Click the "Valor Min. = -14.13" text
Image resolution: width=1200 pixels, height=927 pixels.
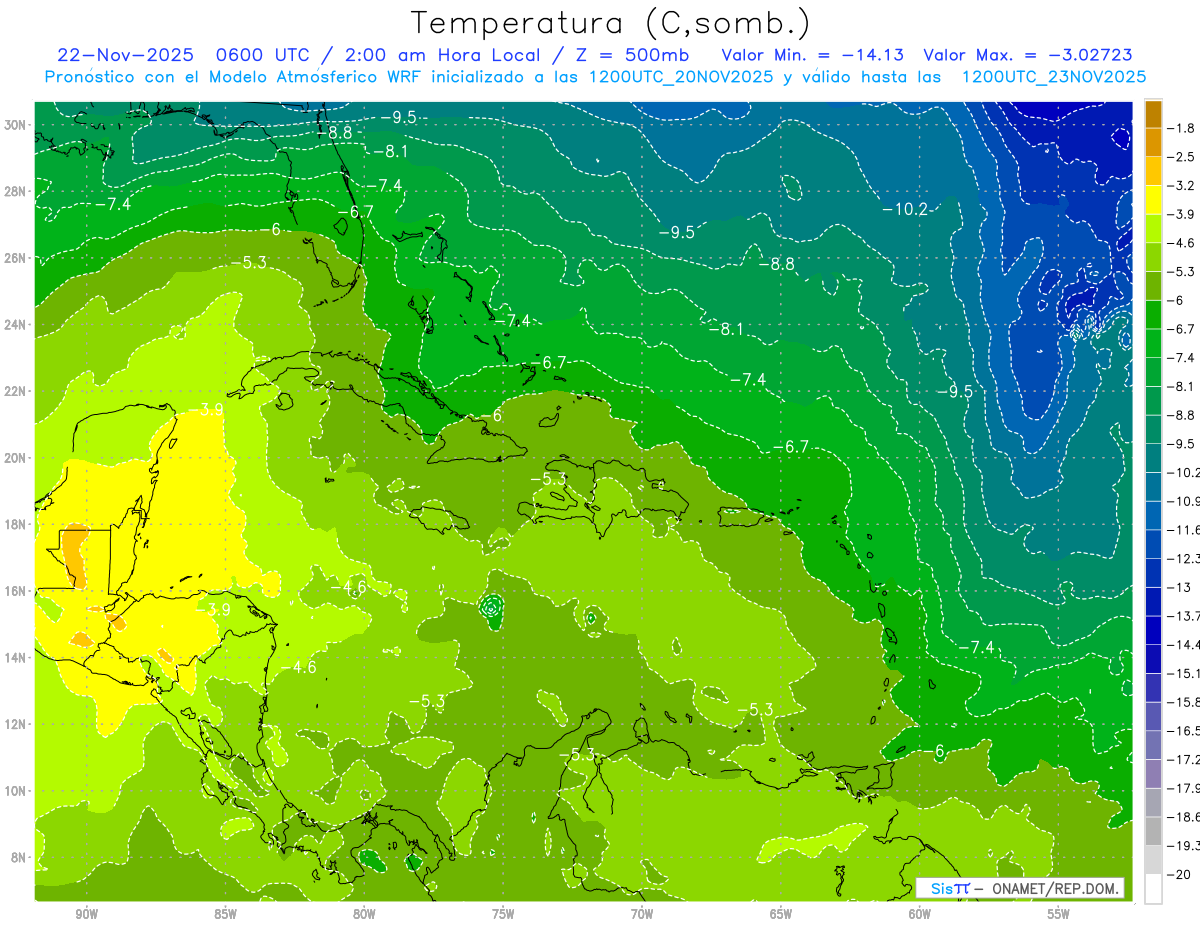(x=813, y=54)
